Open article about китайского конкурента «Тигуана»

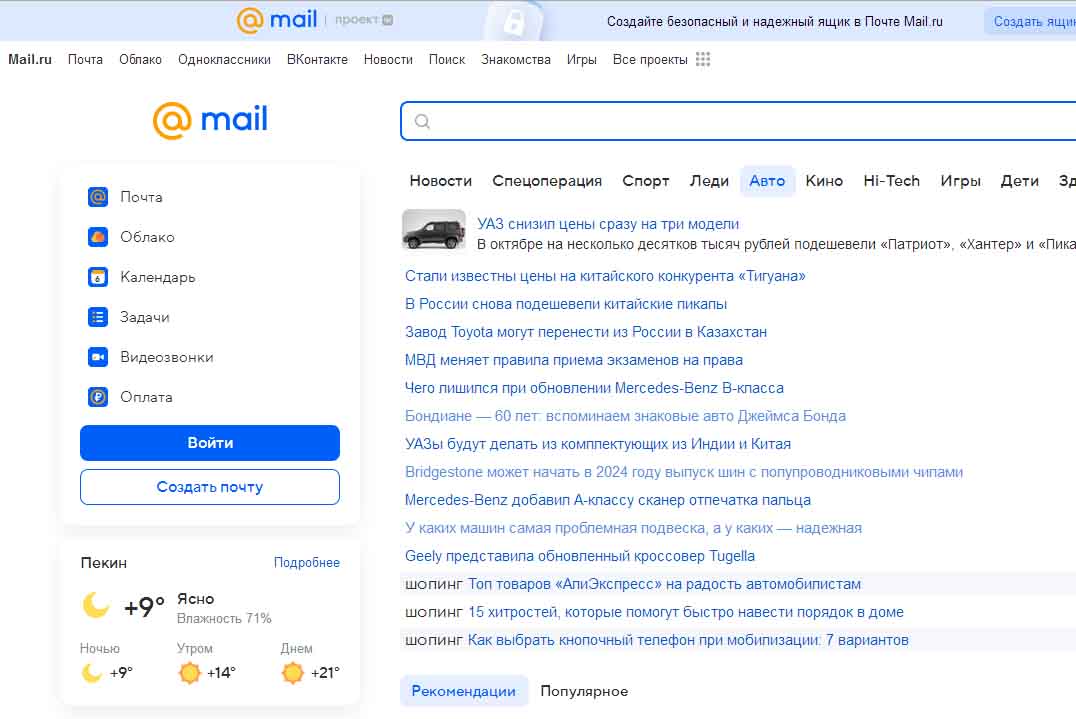pyautogui.click(x=605, y=276)
